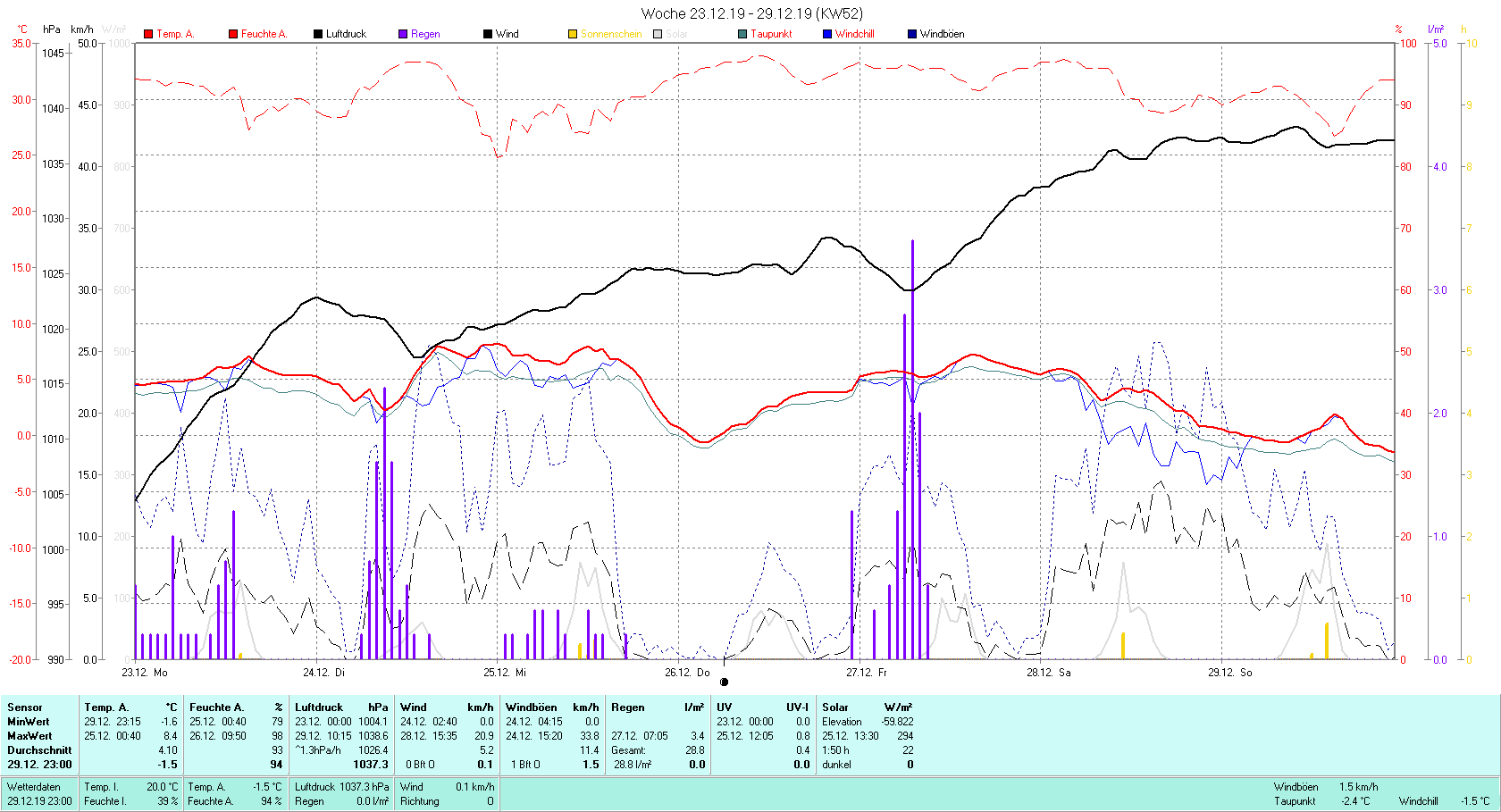This screenshot has height=812, width=1501.
Task: Pick the gray Solar legend swatch
Action: pyautogui.click(x=658, y=34)
